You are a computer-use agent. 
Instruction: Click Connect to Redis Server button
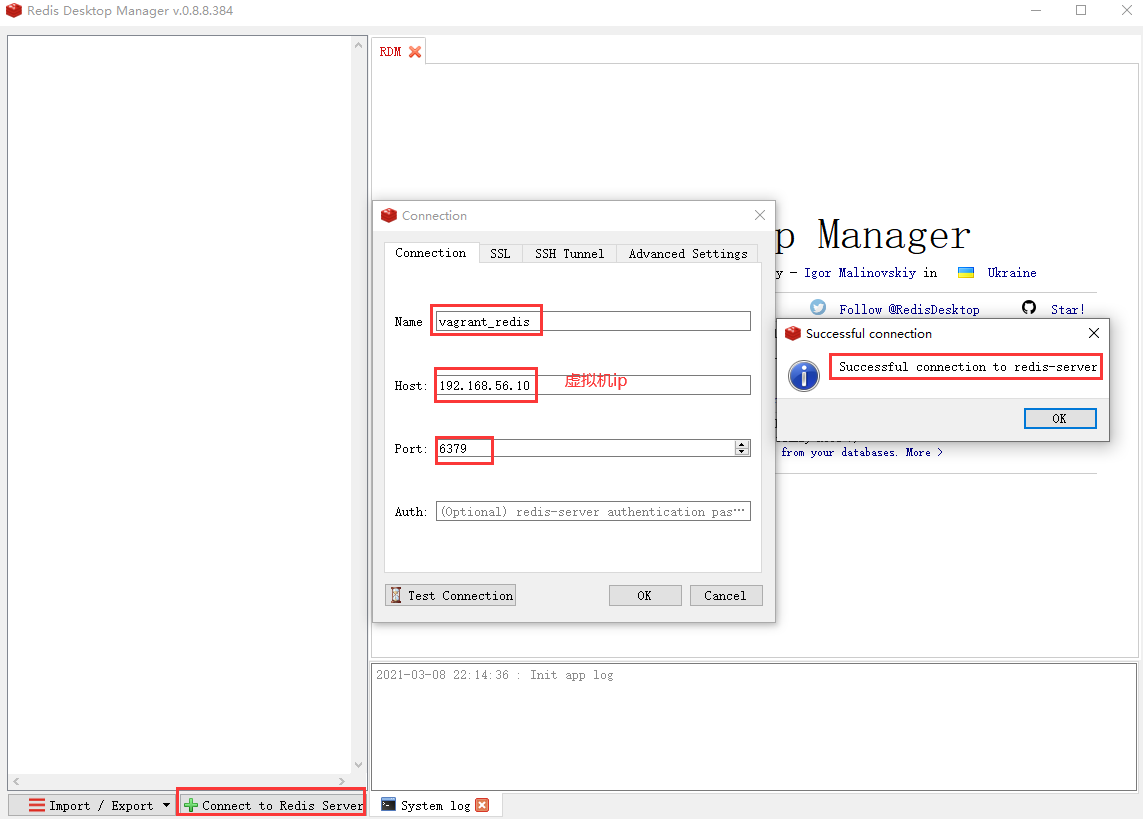point(272,805)
